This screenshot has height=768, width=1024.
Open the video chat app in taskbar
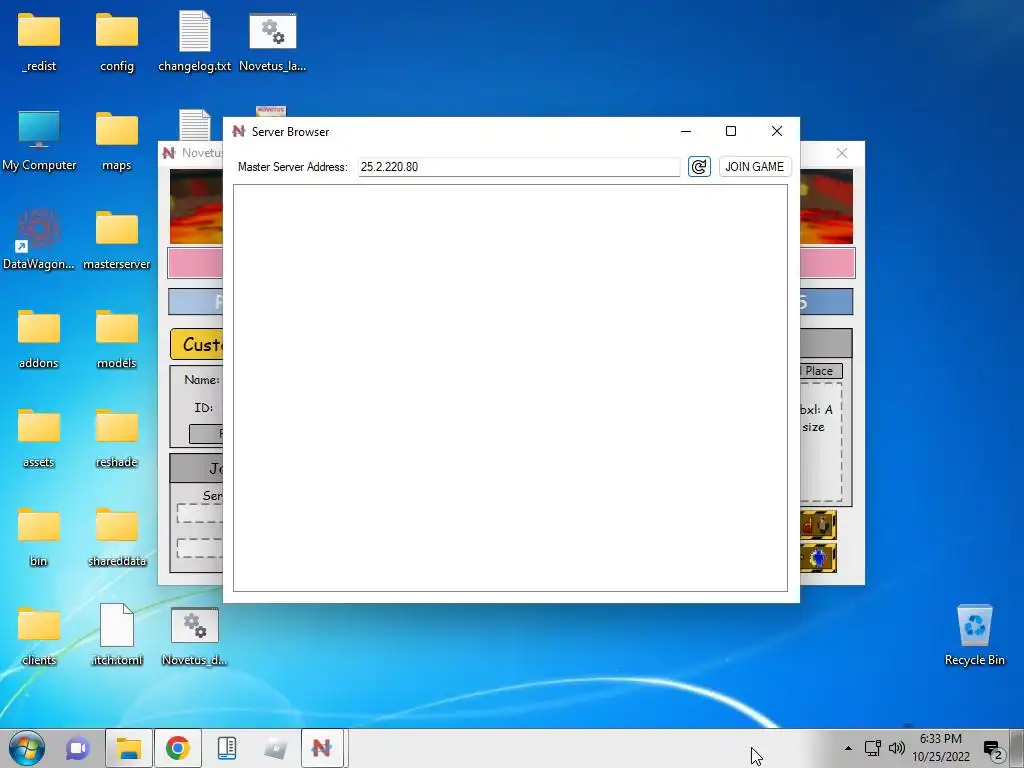[x=78, y=748]
